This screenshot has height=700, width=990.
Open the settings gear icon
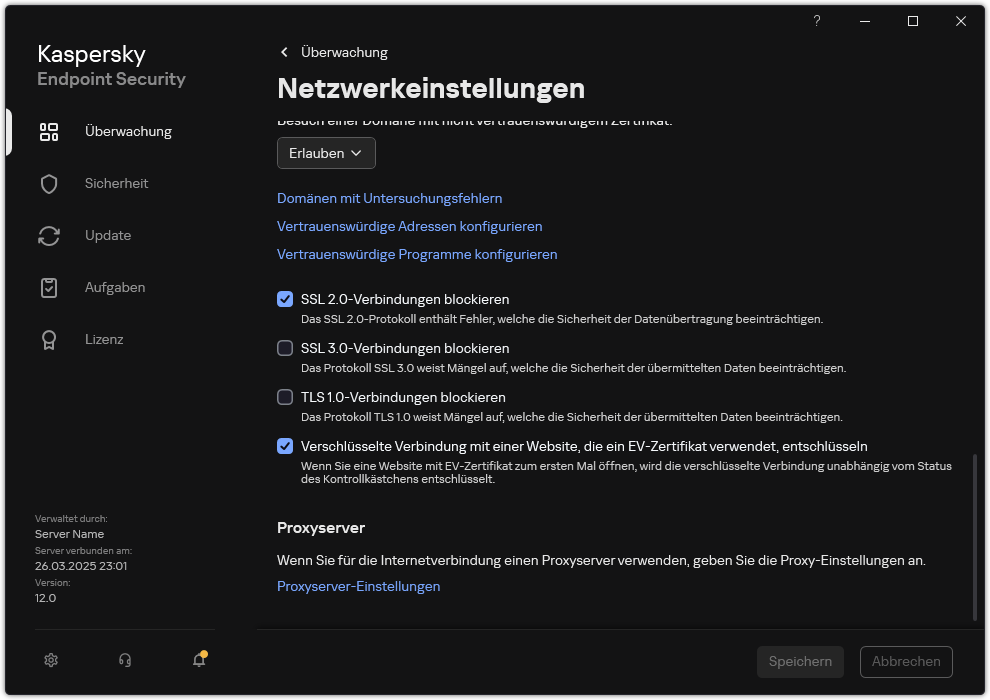50,660
